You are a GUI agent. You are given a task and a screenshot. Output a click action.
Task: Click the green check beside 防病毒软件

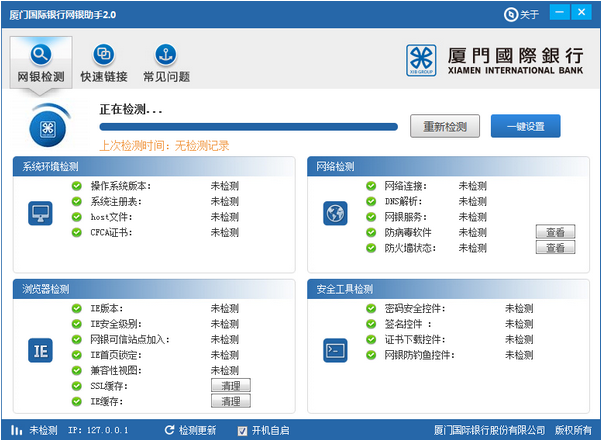(x=371, y=232)
